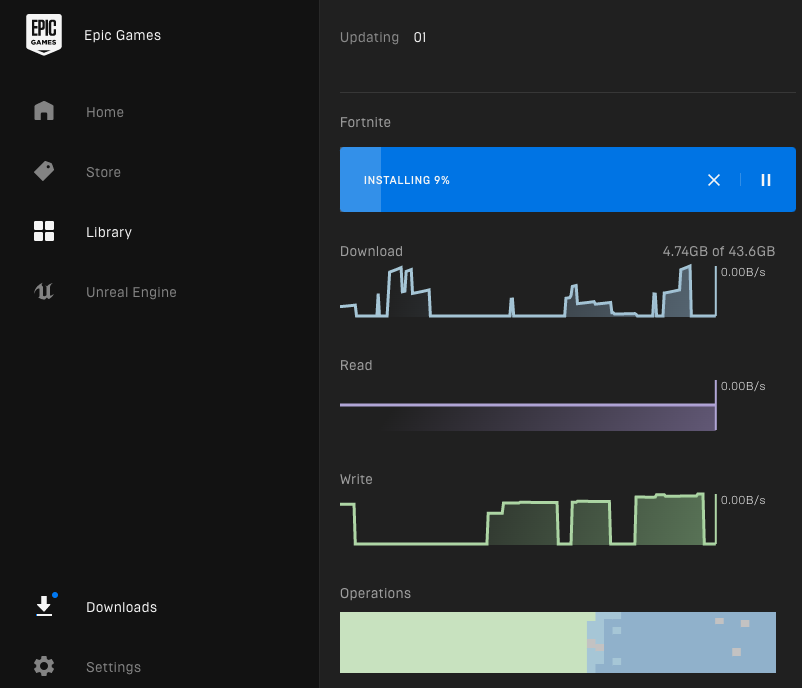
Task: Open the Store text label
Action: click(x=103, y=172)
